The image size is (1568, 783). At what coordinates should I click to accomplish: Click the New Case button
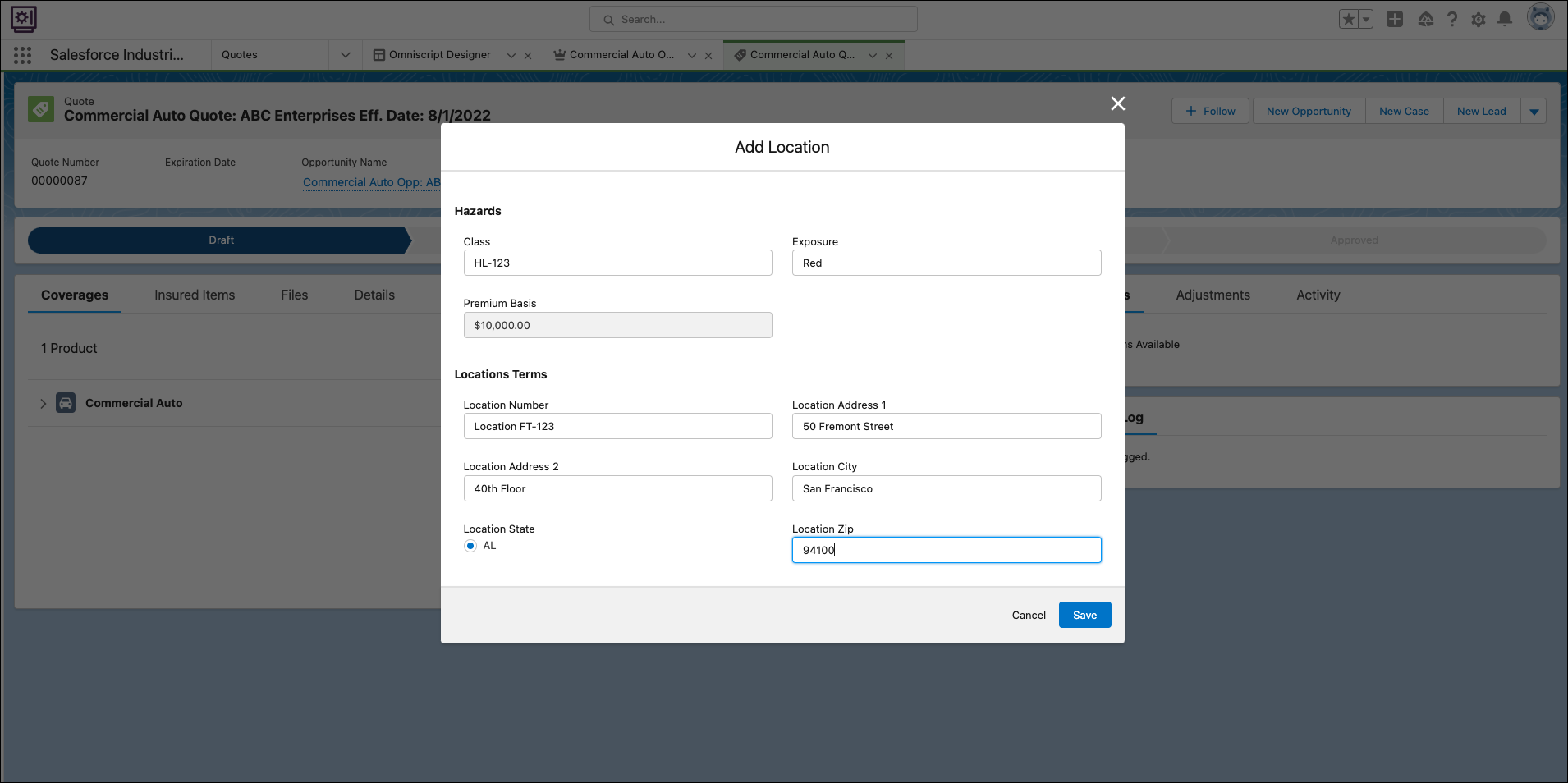tap(1404, 112)
